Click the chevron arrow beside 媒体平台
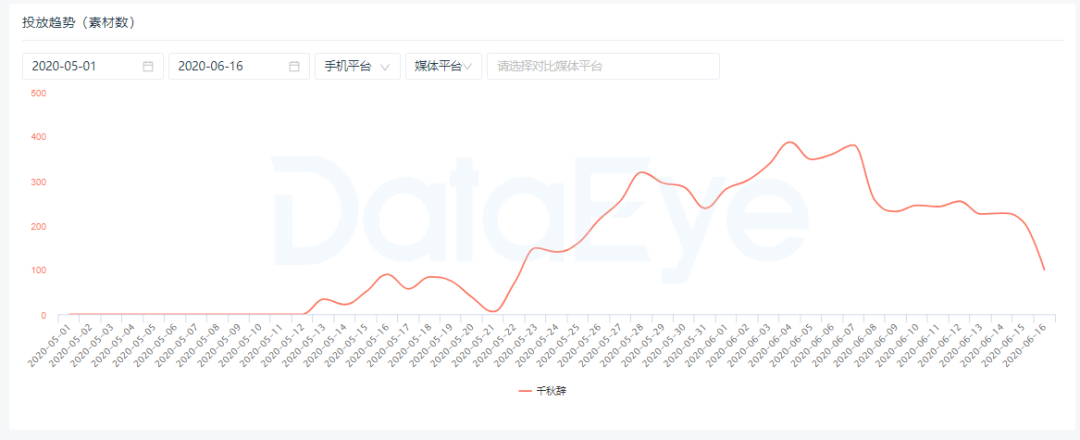This screenshot has width=1080, height=440. coord(470,66)
